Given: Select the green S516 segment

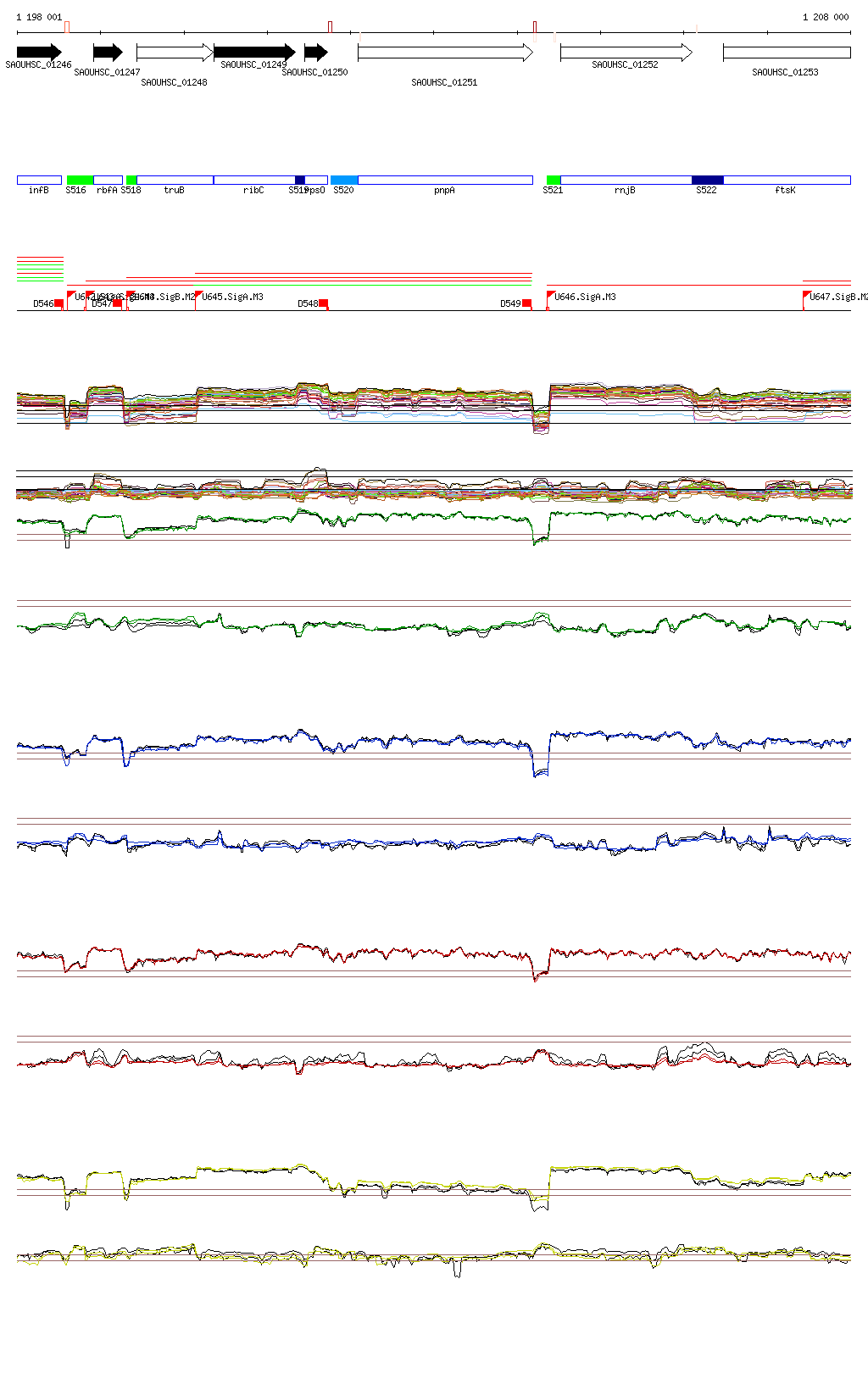Looking at the screenshot, I should 80,180.
